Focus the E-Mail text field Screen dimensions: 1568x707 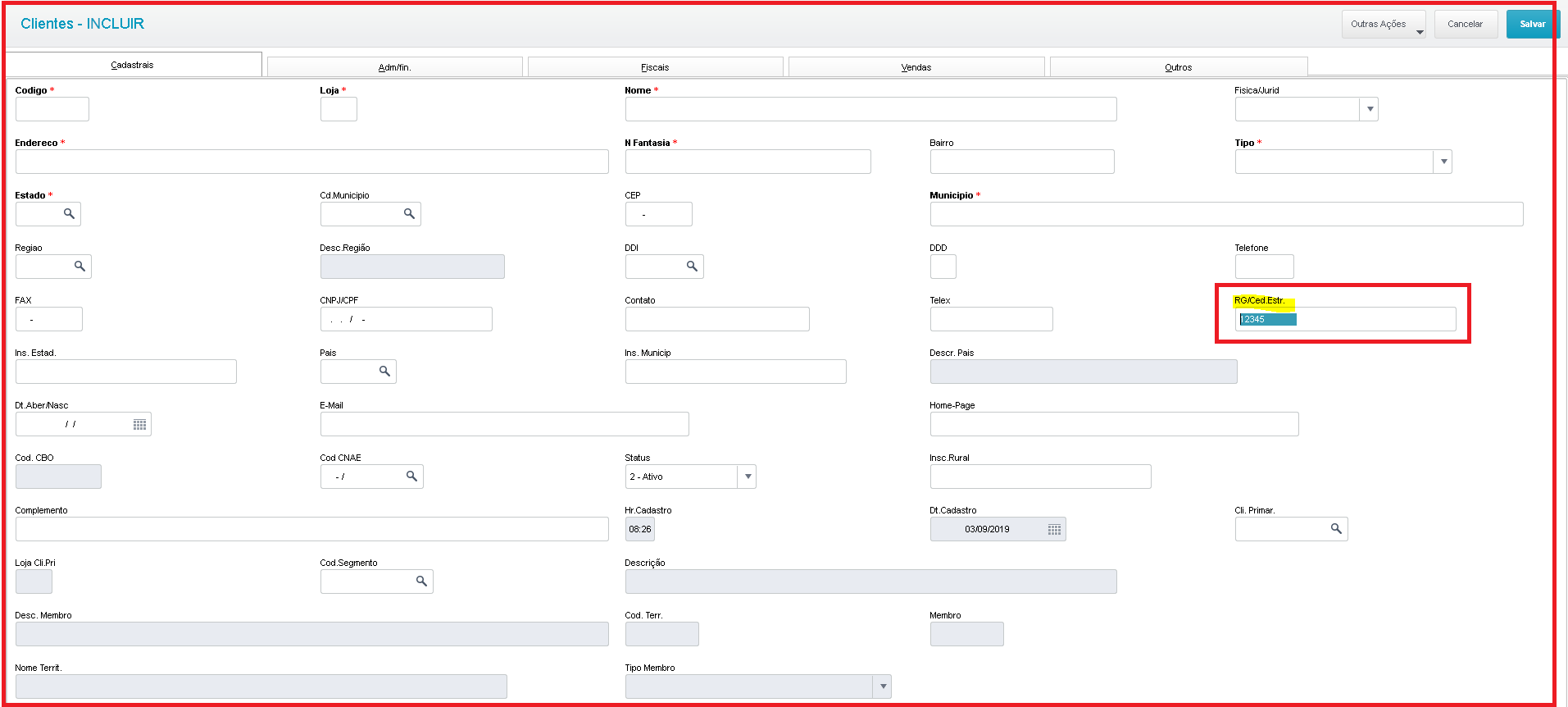tap(504, 424)
